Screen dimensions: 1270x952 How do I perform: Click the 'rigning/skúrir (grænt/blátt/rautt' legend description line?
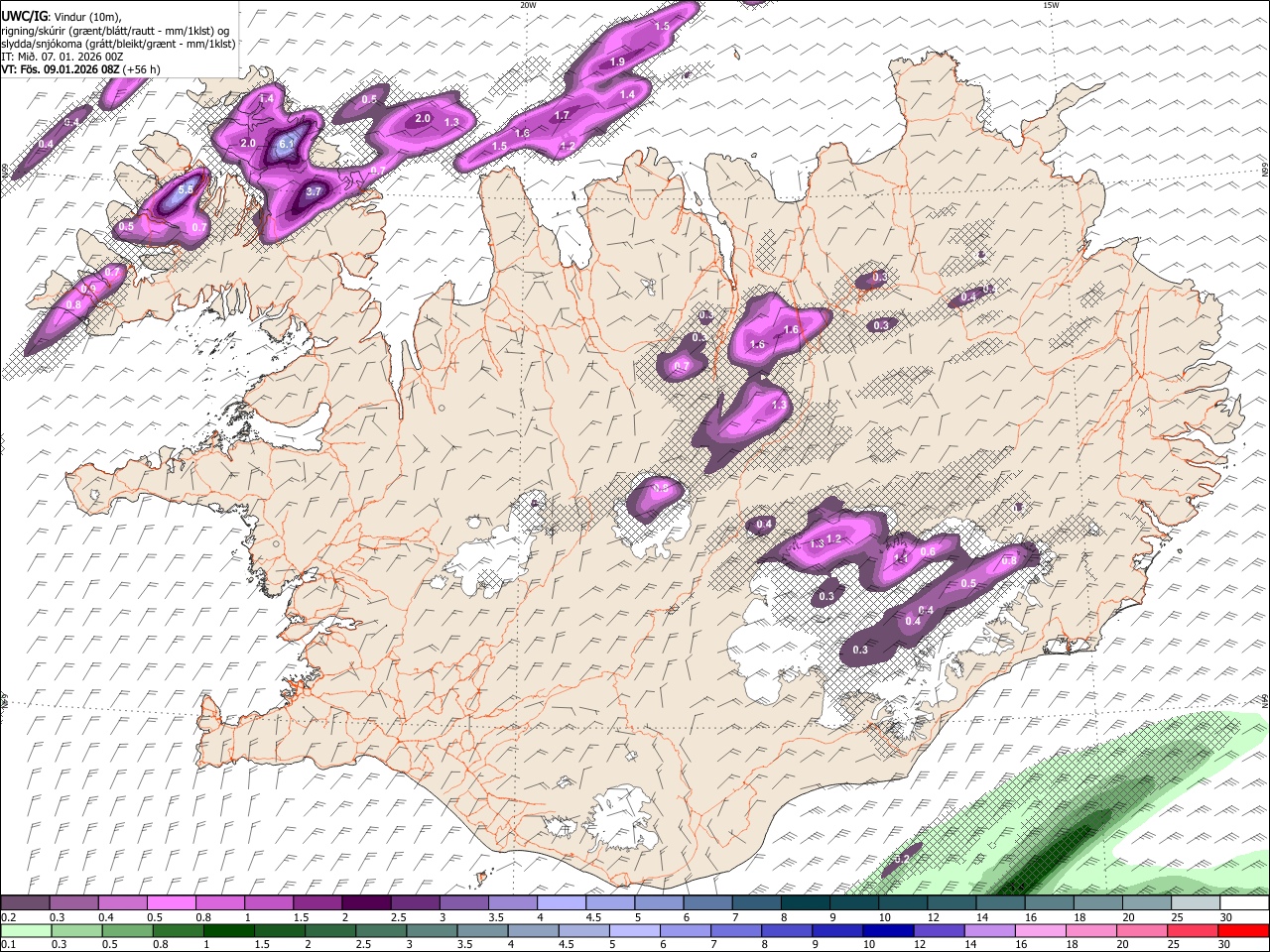tap(113, 31)
